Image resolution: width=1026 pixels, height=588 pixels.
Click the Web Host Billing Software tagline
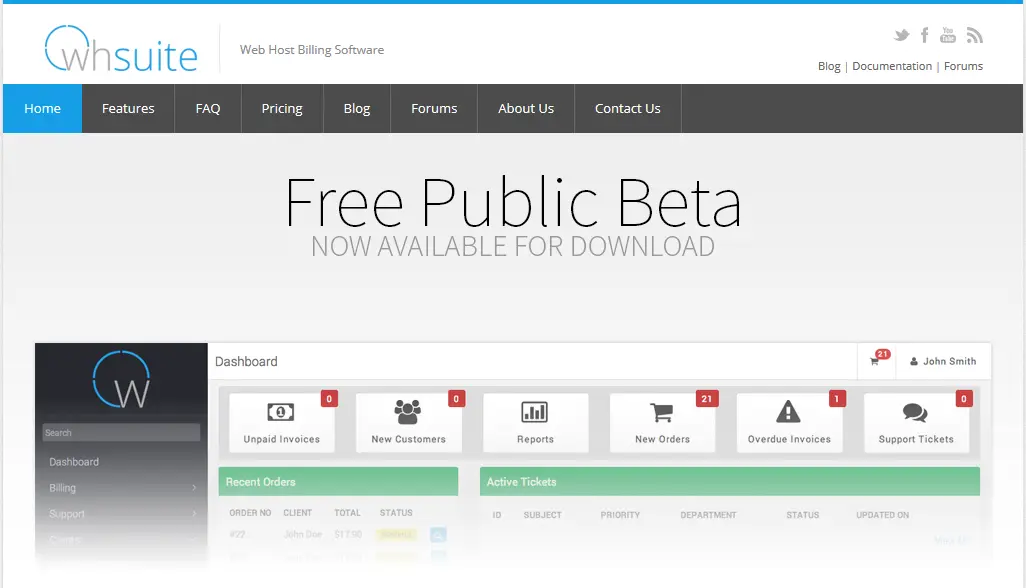point(311,50)
